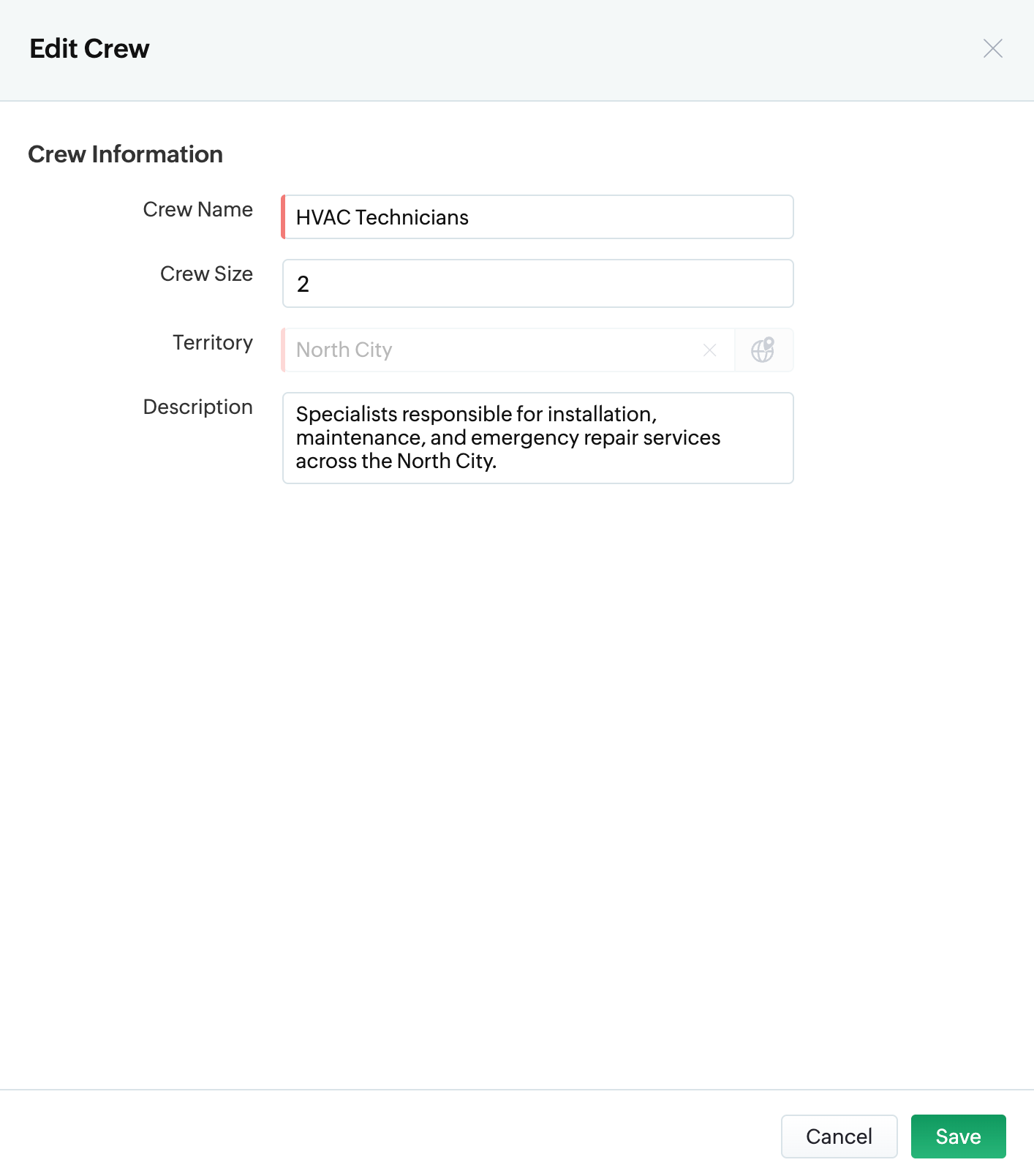Save the crew changes
This screenshot has width=1034, height=1176.
[x=958, y=1137]
